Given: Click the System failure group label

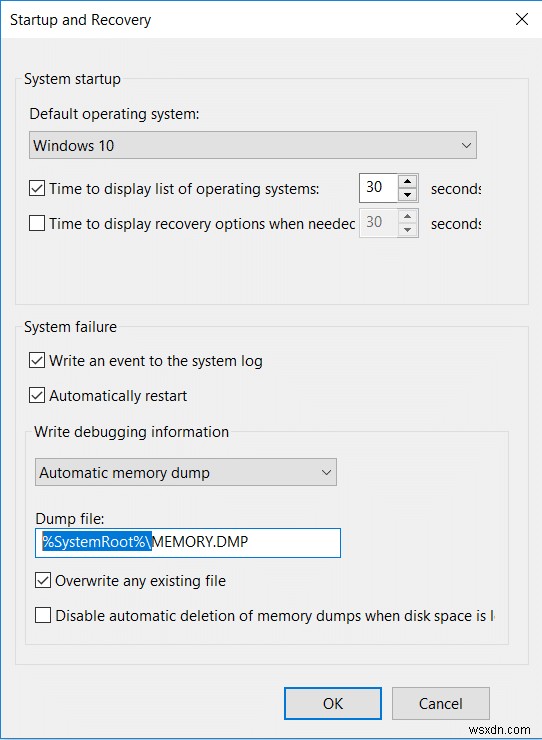Looking at the screenshot, I should [x=70, y=327].
